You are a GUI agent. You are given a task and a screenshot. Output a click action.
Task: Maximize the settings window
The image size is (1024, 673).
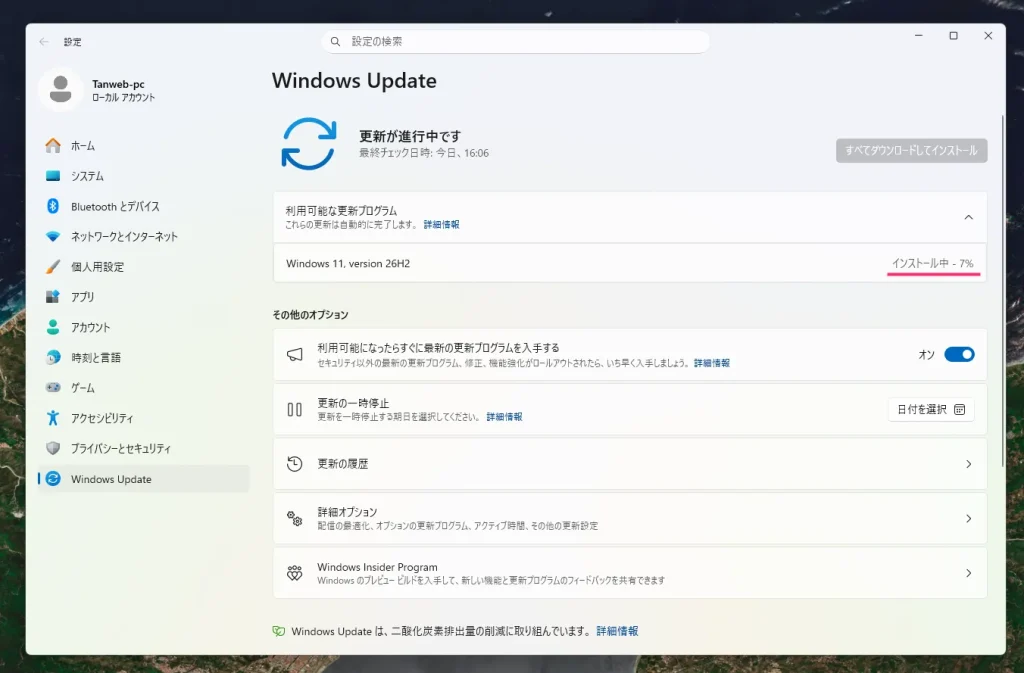pos(953,36)
